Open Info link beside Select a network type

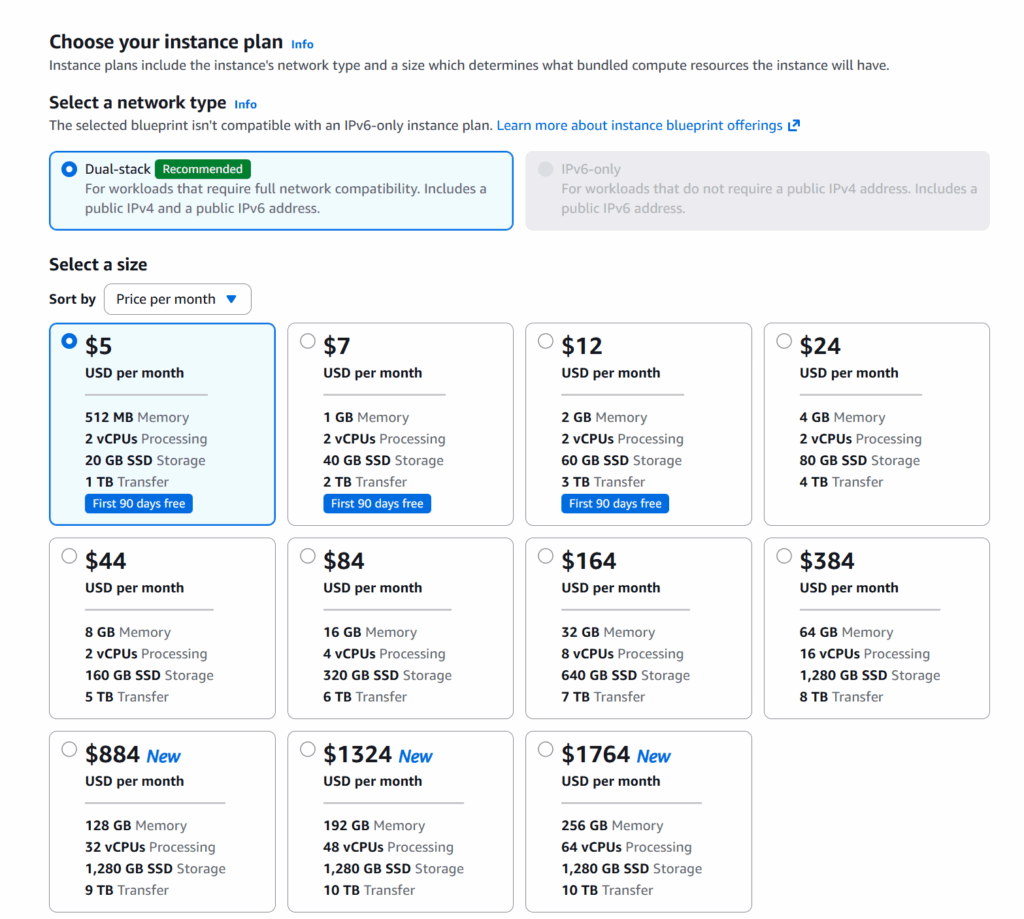(x=245, y=104)
